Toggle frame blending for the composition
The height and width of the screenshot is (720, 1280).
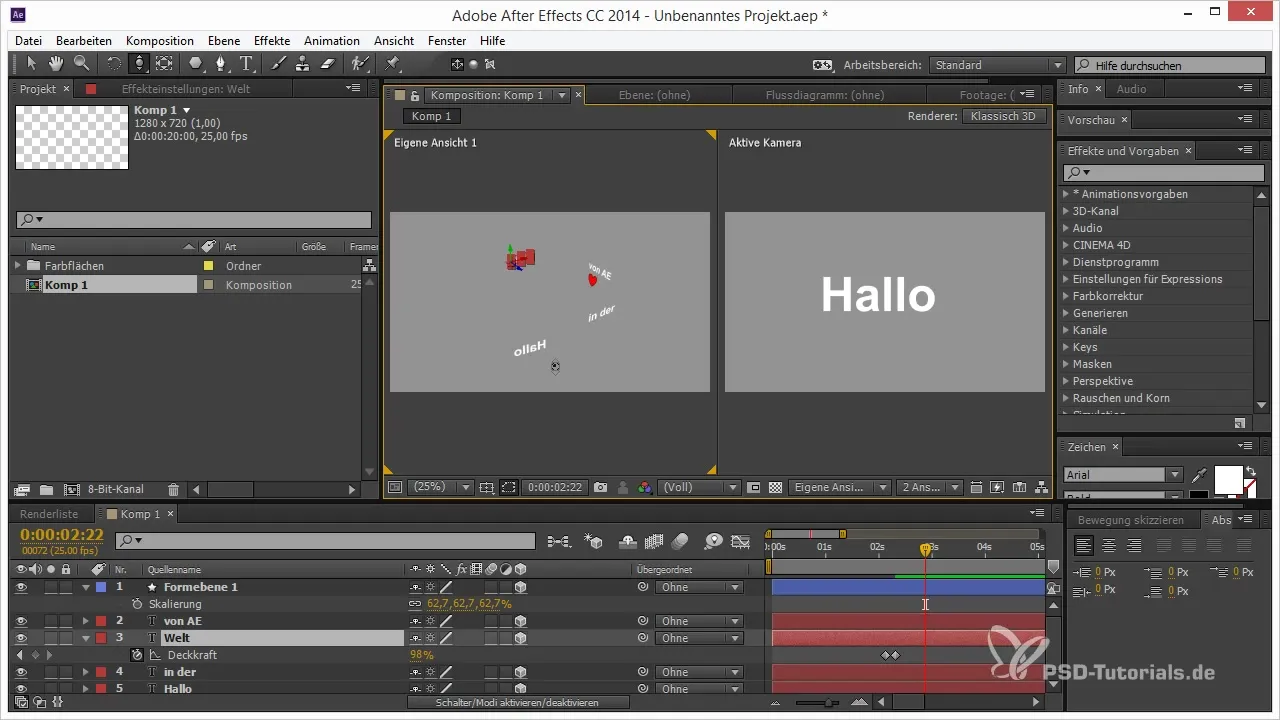655,541
